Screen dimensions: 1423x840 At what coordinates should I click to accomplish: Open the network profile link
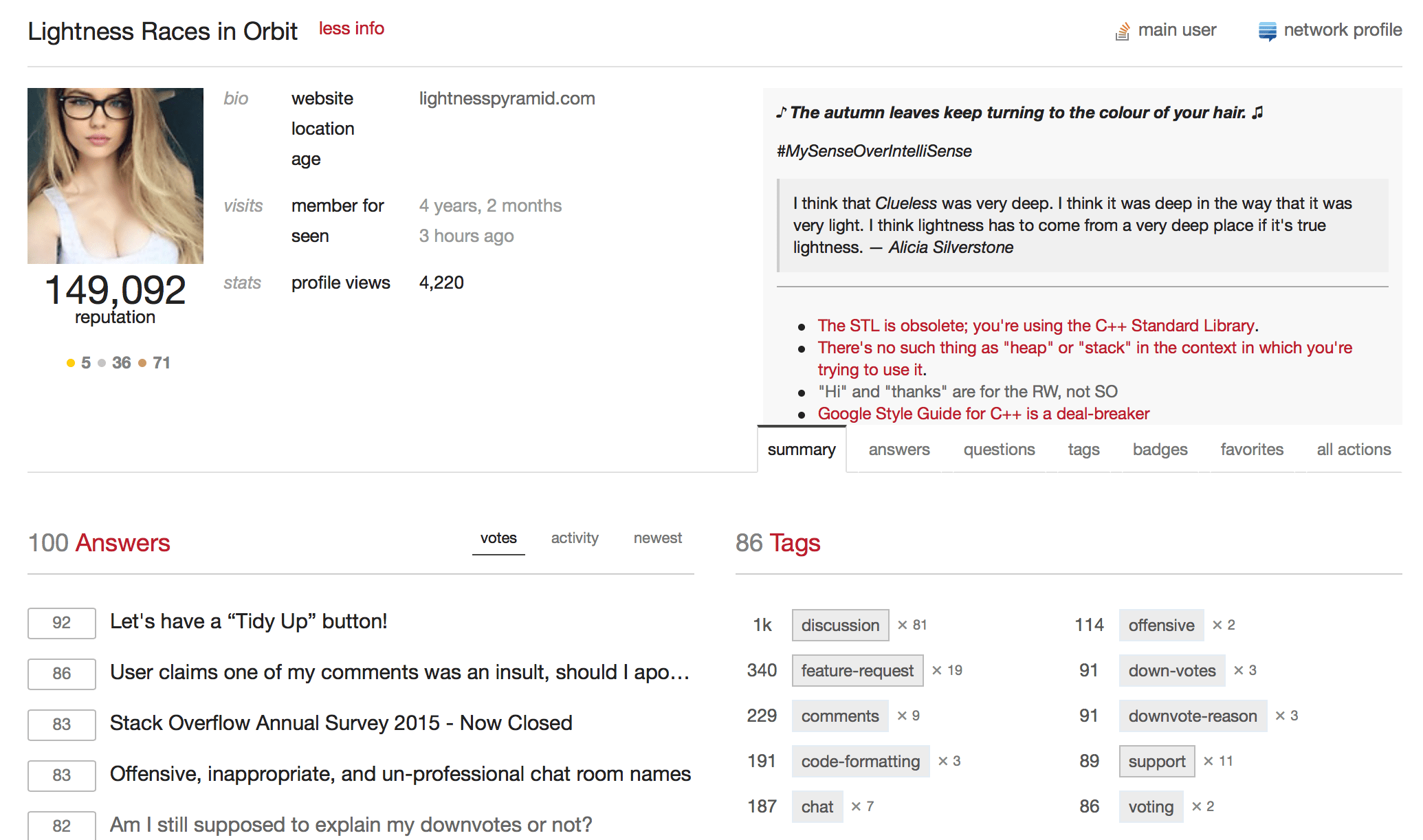1343,30
